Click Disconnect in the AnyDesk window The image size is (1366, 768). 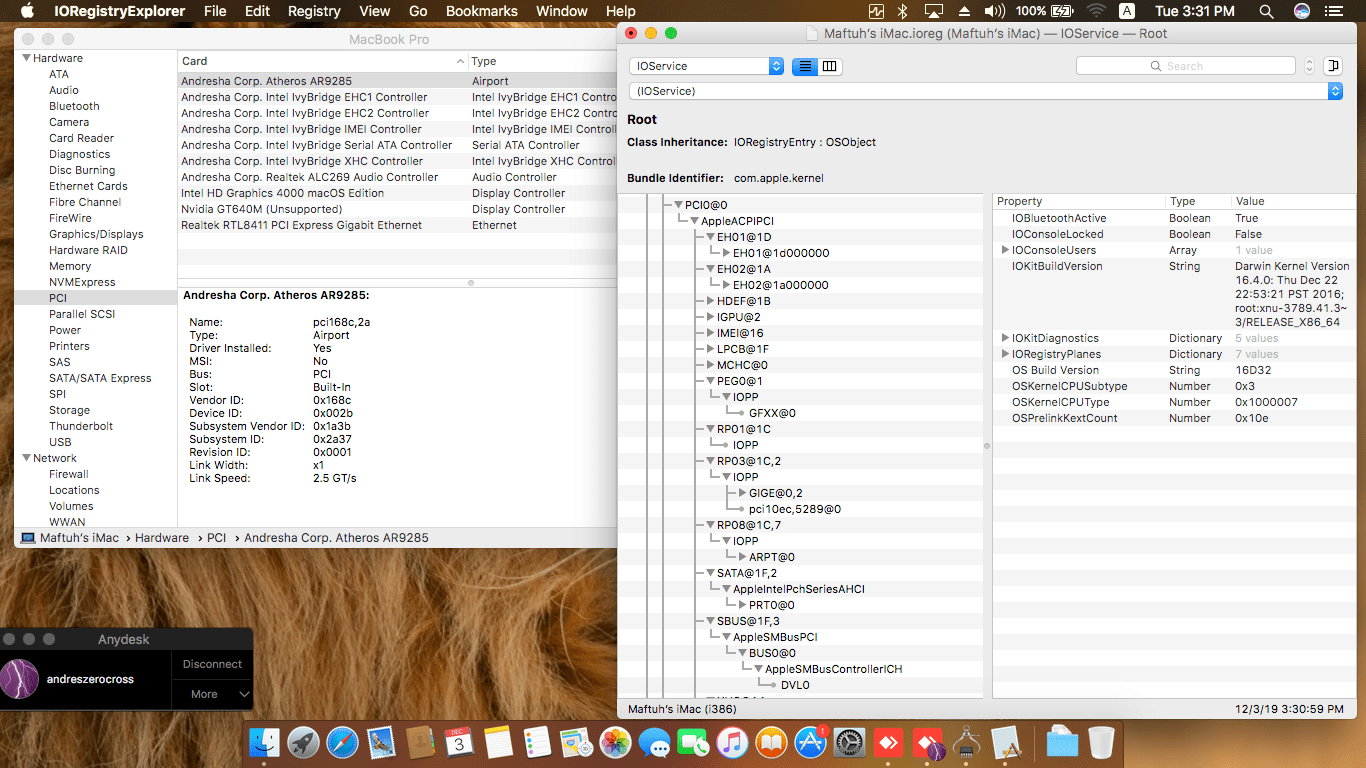click(x=212, y=663)
